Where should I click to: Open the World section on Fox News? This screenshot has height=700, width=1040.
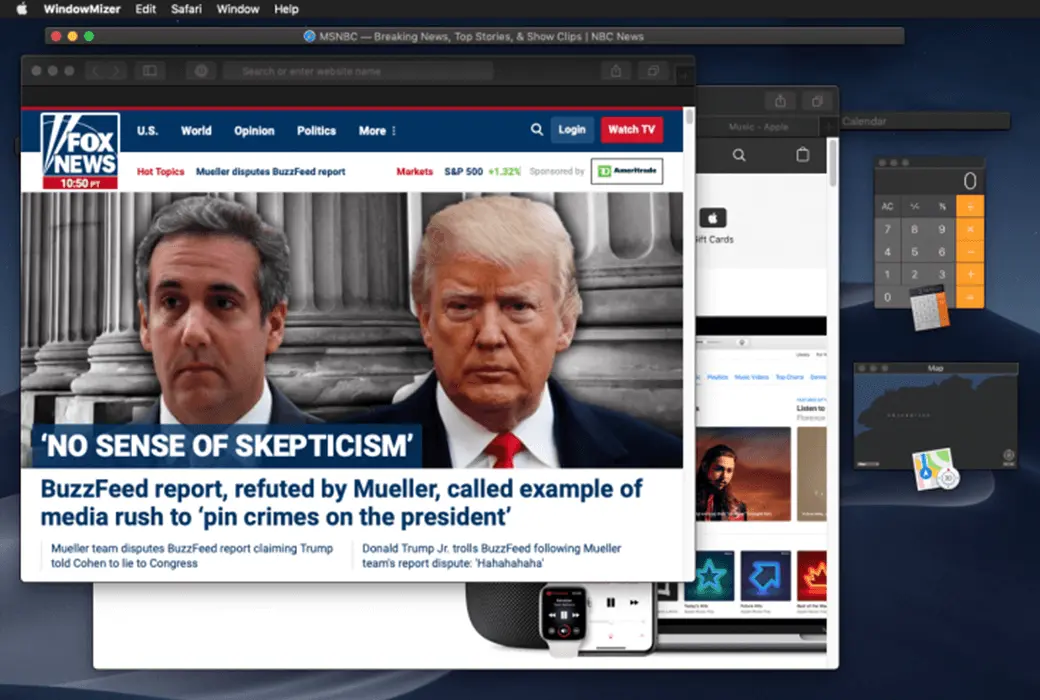click(196, 131)
